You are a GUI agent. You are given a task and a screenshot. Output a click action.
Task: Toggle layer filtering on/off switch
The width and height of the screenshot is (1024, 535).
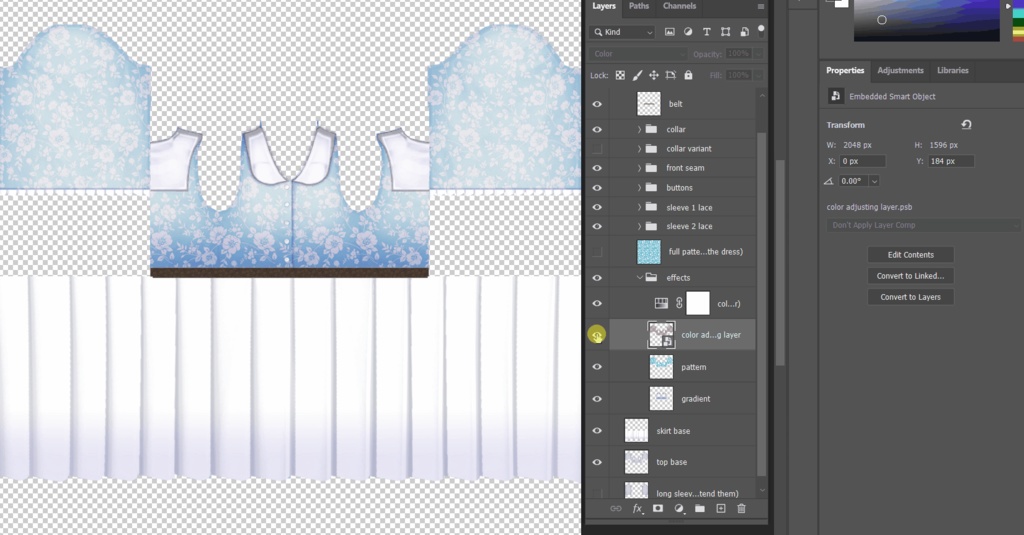[761, 29]
